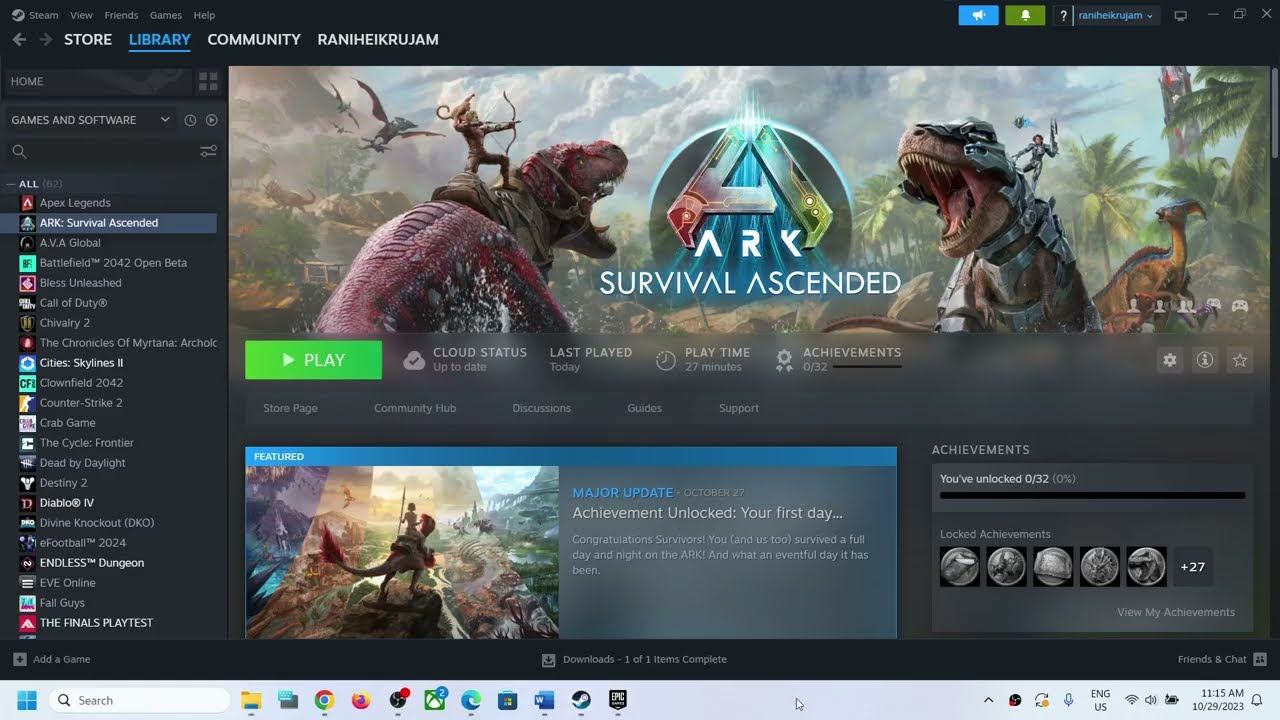Open the Games menu

(166, 15)
